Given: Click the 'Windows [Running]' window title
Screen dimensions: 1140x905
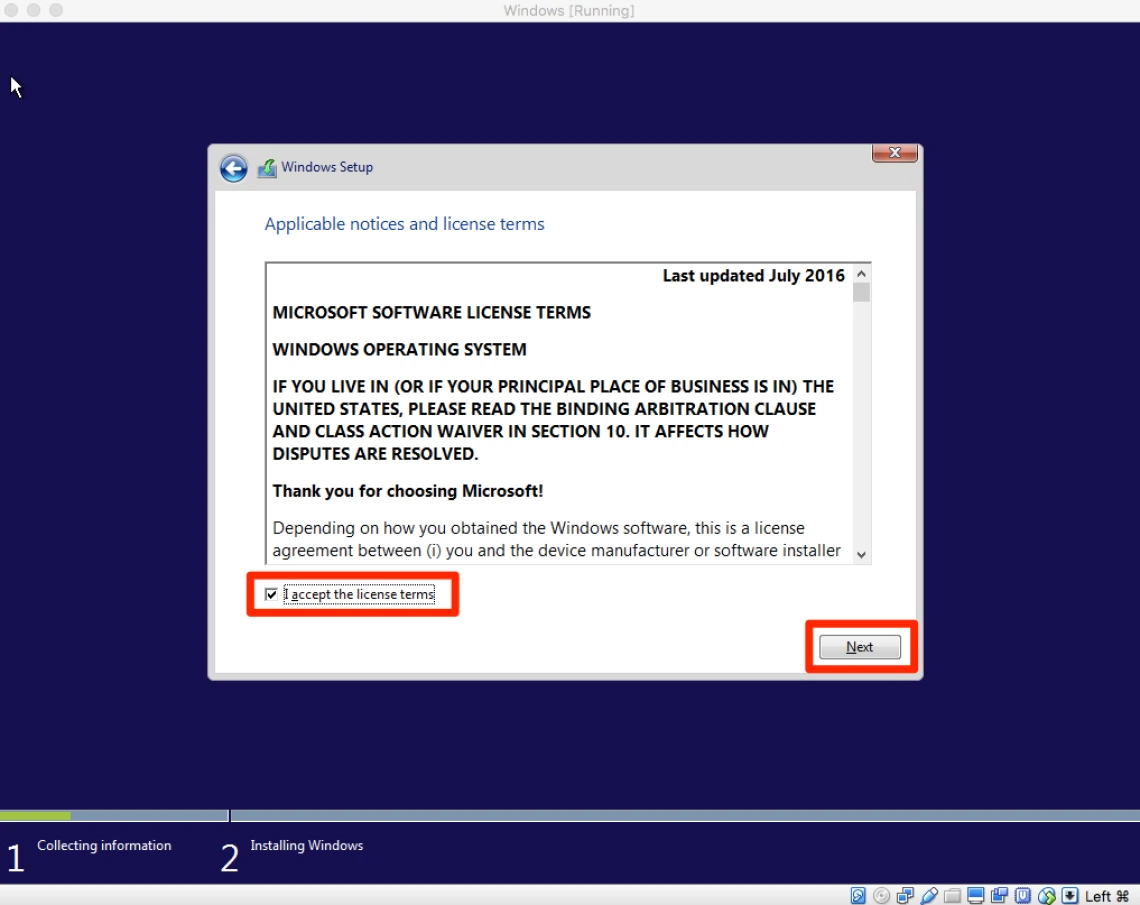Looking at the screenshot, I should tap(569, 11).
